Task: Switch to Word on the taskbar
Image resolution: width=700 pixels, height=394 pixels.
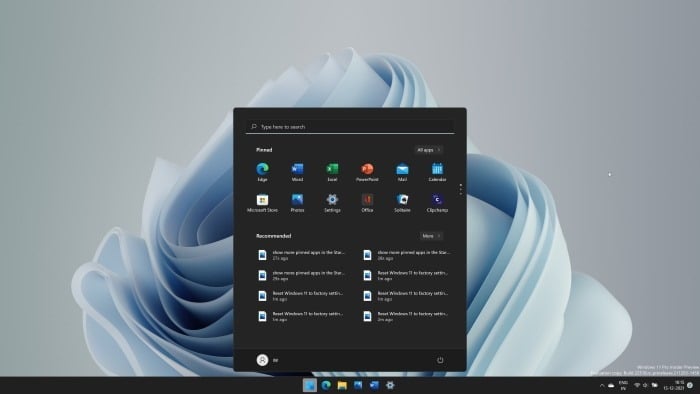Action: [x=374, y=385]
